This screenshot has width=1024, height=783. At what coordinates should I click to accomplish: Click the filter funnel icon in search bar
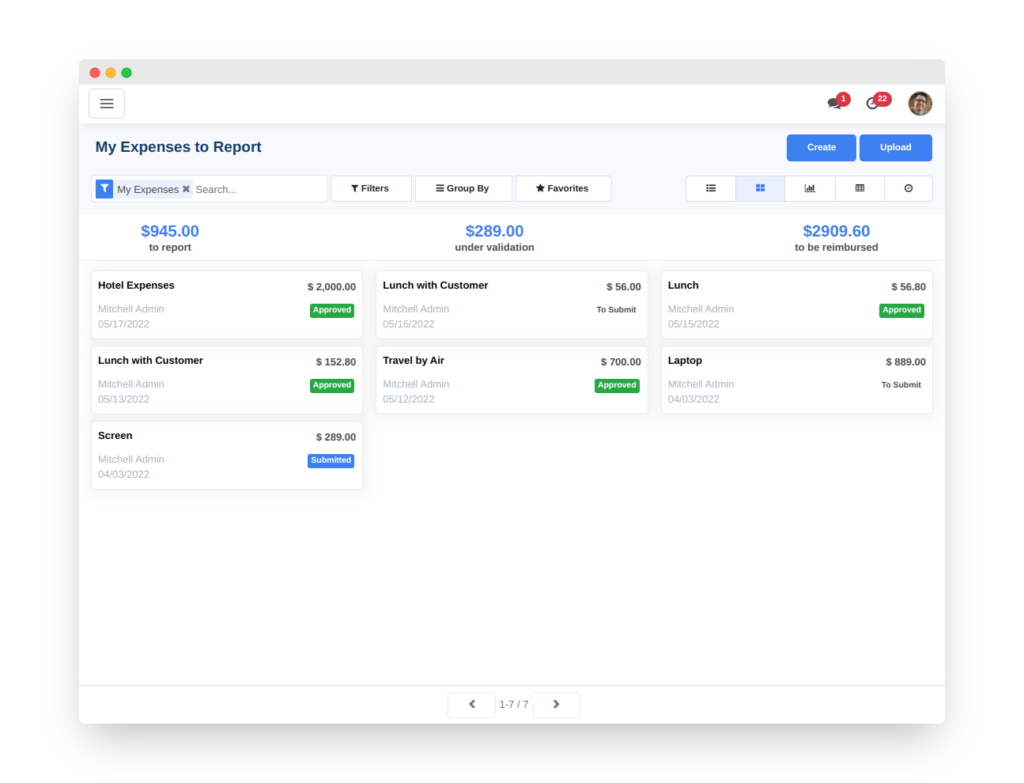104,188
